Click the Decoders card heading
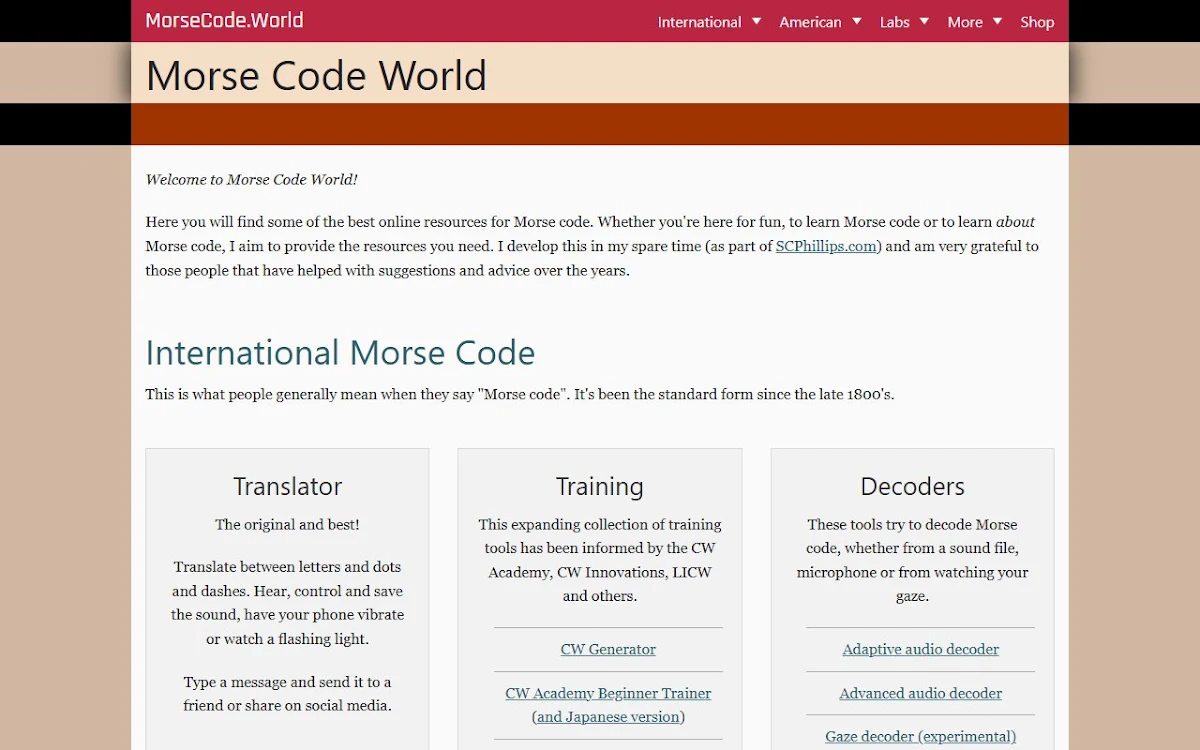Viewport: 1200px width, 750px height. coord(913,487)
